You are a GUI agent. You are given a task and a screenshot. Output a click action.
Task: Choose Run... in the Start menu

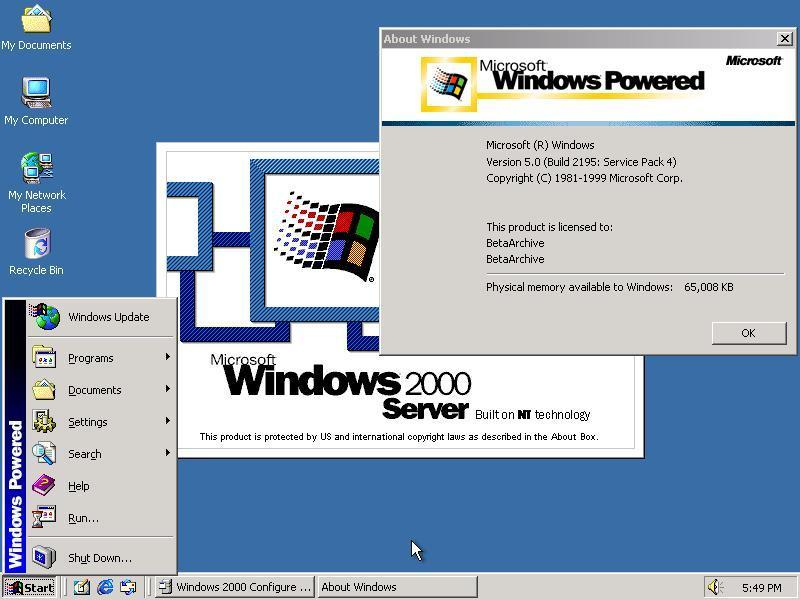click(101, 518)
